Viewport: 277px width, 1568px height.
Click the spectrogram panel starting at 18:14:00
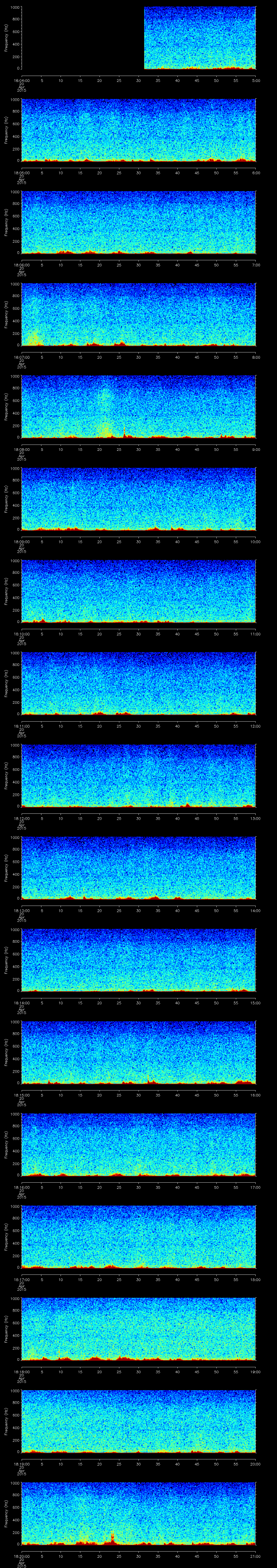coord(139,960)
